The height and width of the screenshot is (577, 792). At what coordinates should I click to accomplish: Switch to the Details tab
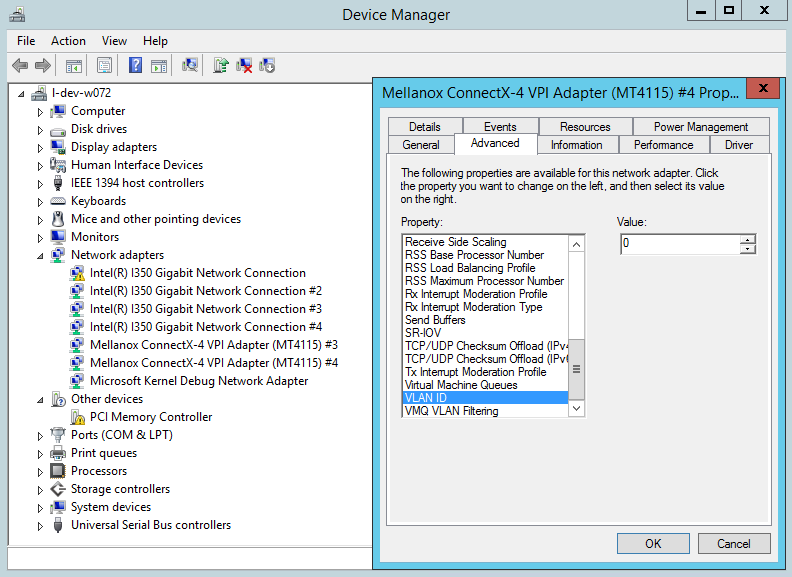point(425,126)
